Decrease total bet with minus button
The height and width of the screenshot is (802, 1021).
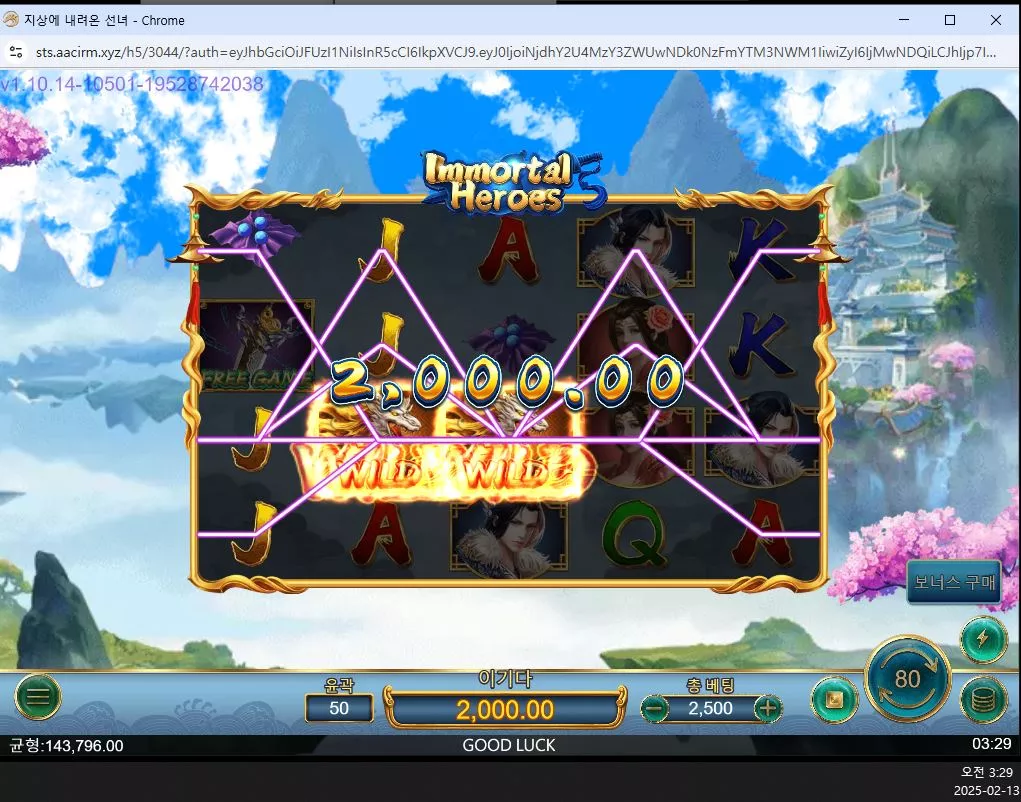pos(654,708)
